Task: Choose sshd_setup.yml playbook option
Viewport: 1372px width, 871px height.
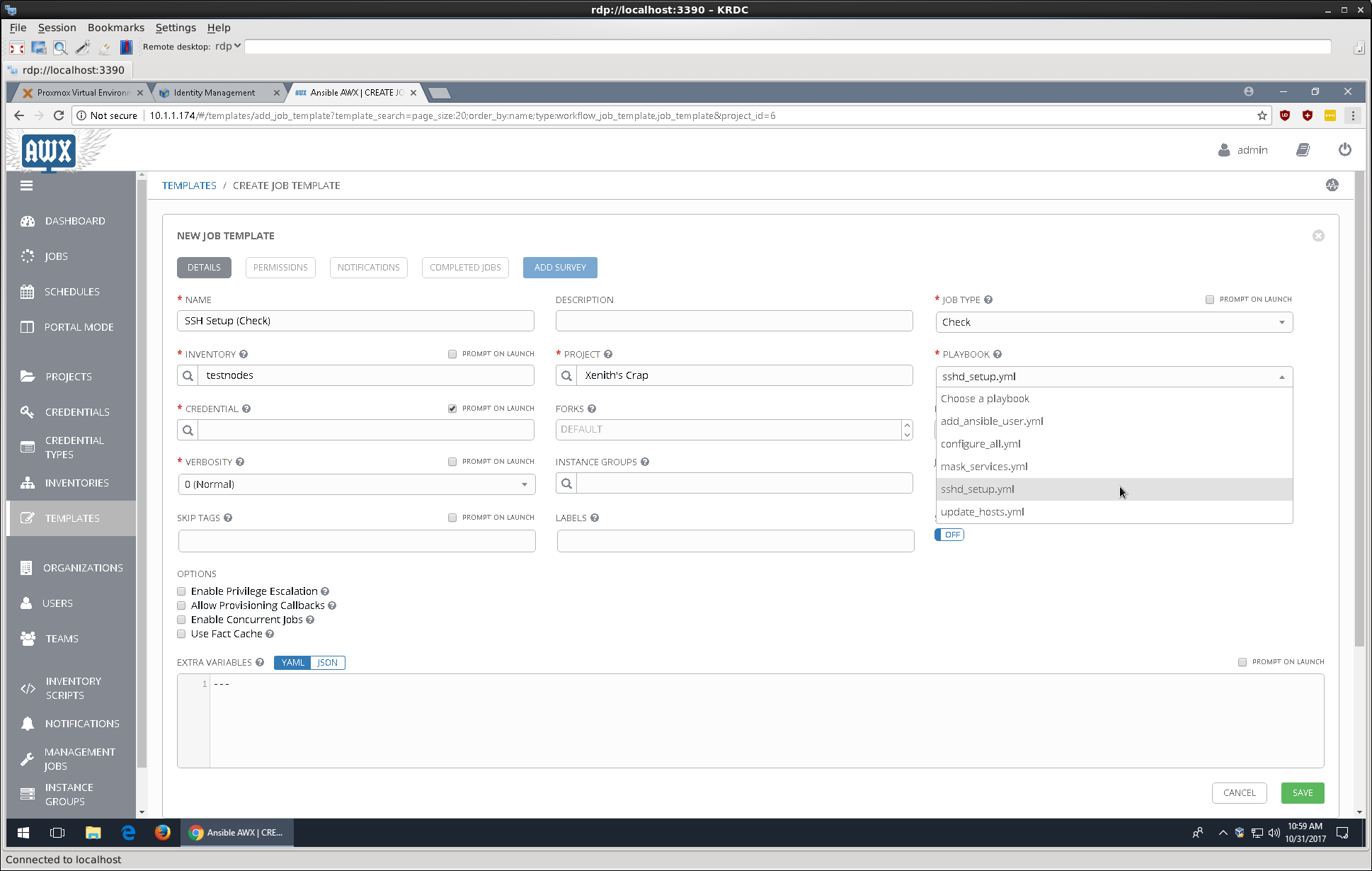Action: tap(1114, 489)
